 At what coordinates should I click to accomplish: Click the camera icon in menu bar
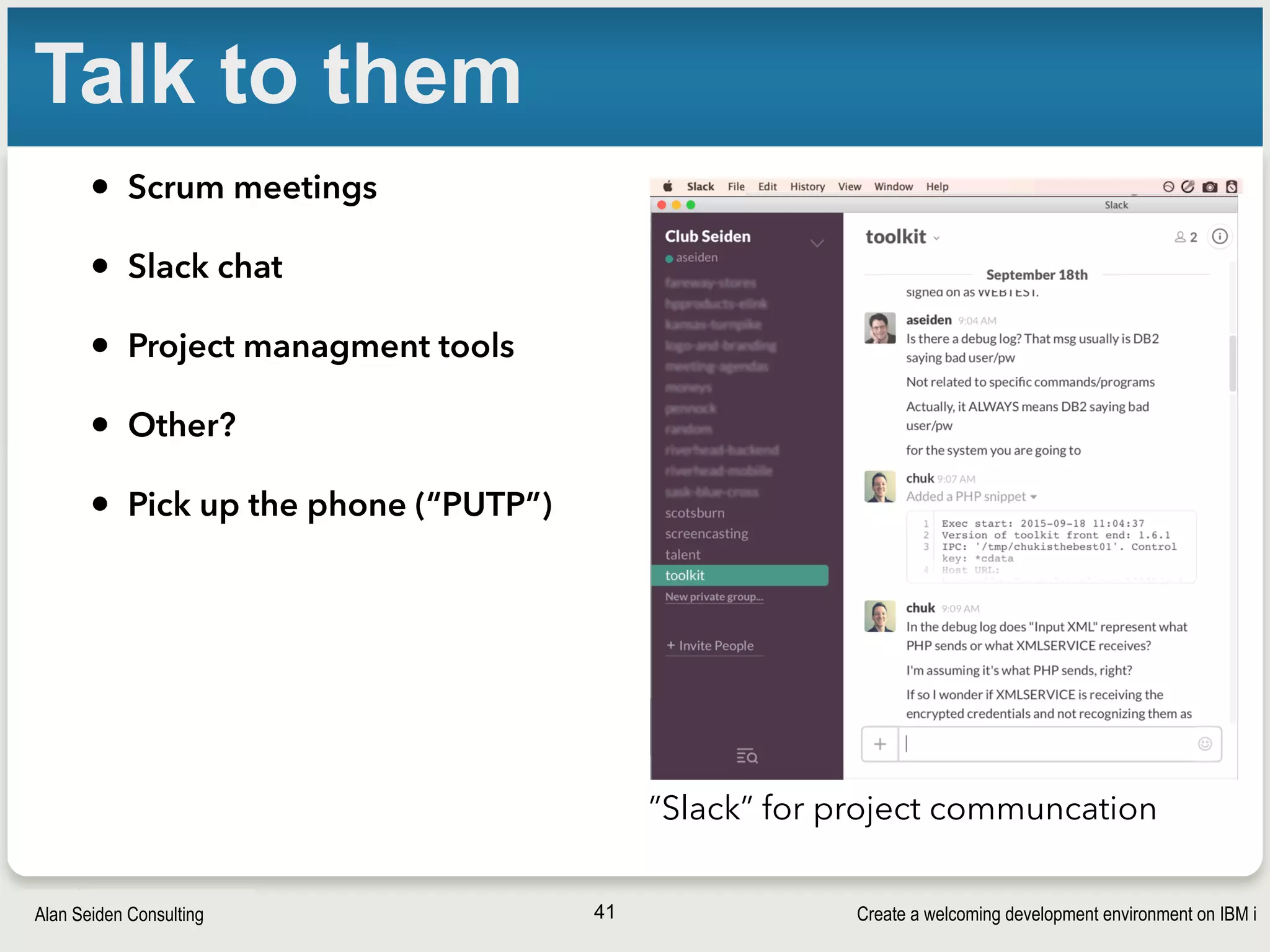pos(1209,187)
